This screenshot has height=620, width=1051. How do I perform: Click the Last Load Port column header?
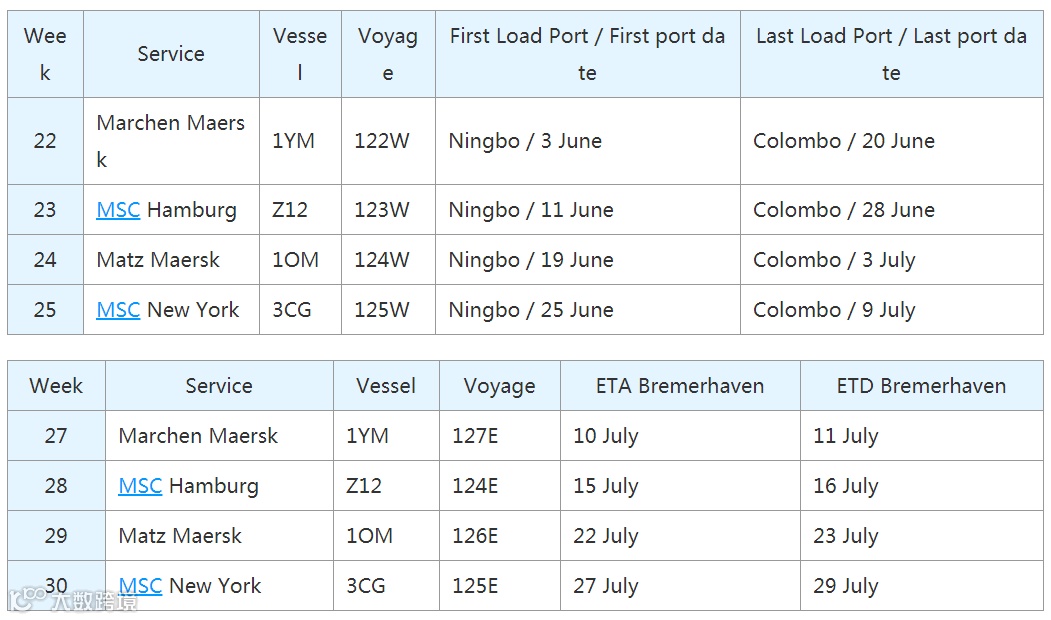pyautogui.click(x=891, y=54)
